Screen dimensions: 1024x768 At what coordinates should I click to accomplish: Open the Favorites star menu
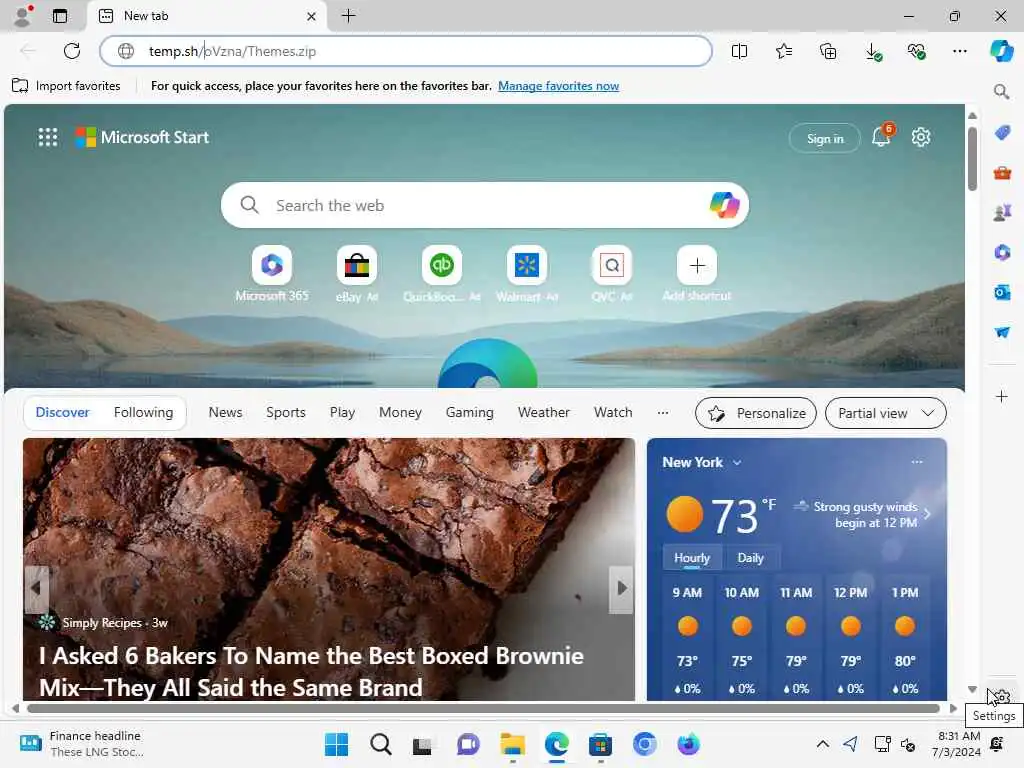pos(784,51)
